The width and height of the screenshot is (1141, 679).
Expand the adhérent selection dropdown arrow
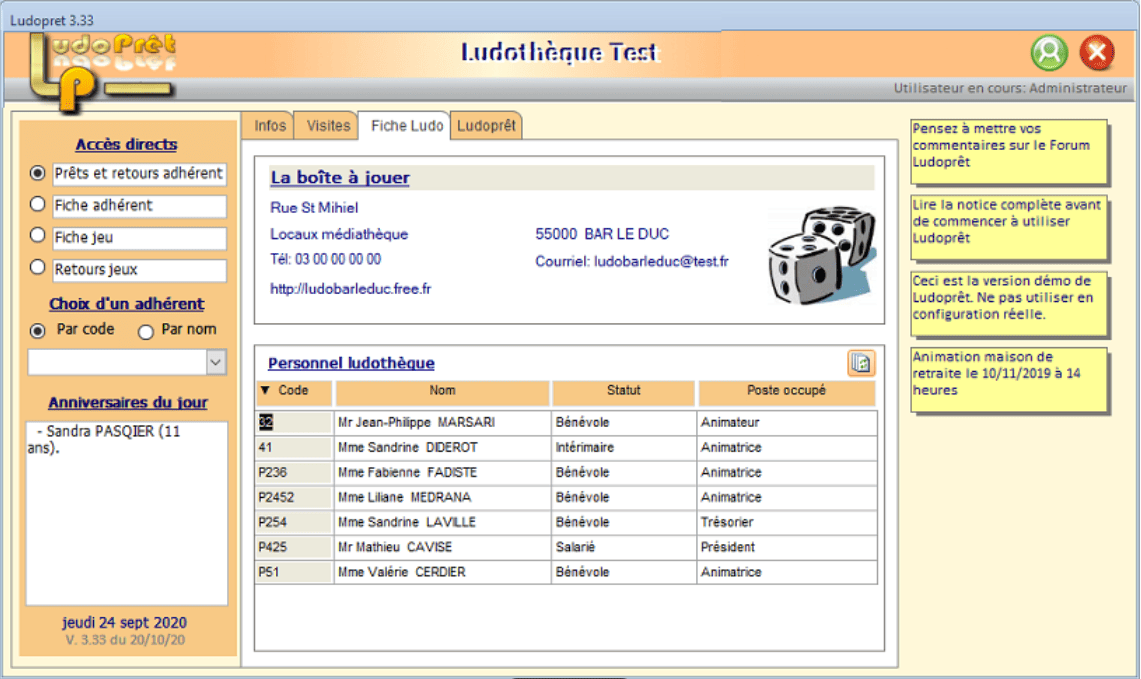click(x=215, y=362)
